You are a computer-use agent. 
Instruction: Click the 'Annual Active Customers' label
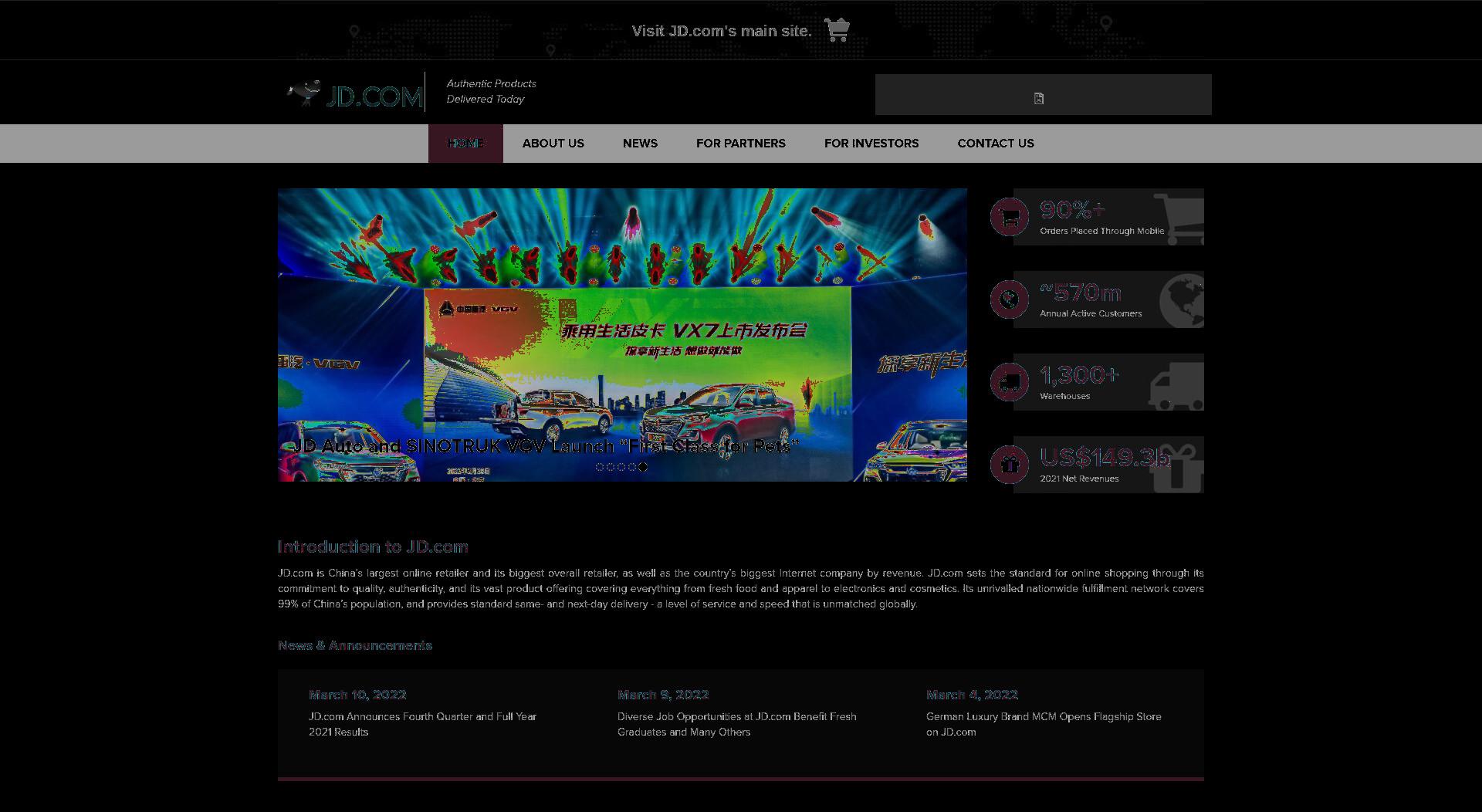(x=1091, y=313)
